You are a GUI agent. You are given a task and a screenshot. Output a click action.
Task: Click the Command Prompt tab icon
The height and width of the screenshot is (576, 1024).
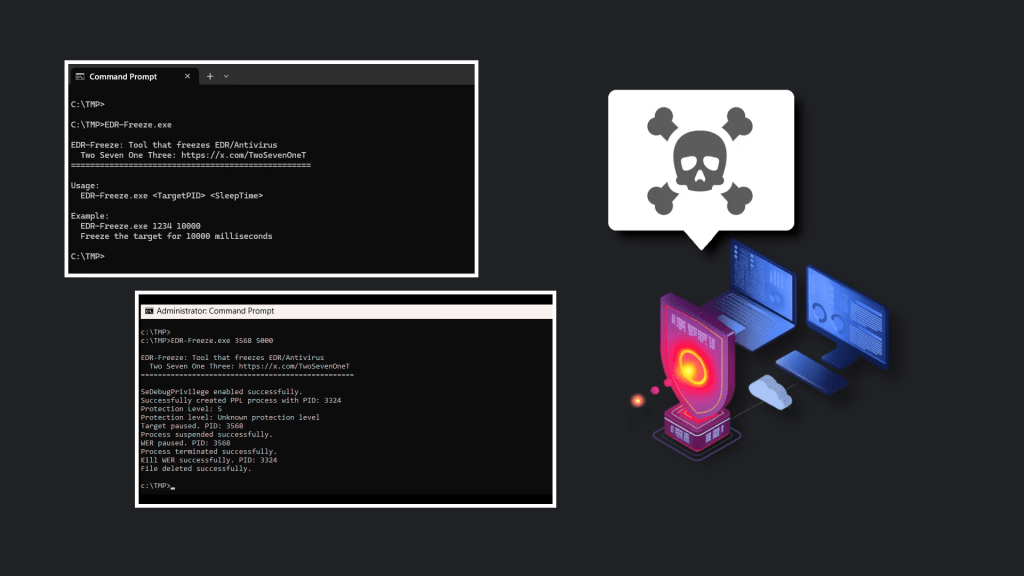79,77
